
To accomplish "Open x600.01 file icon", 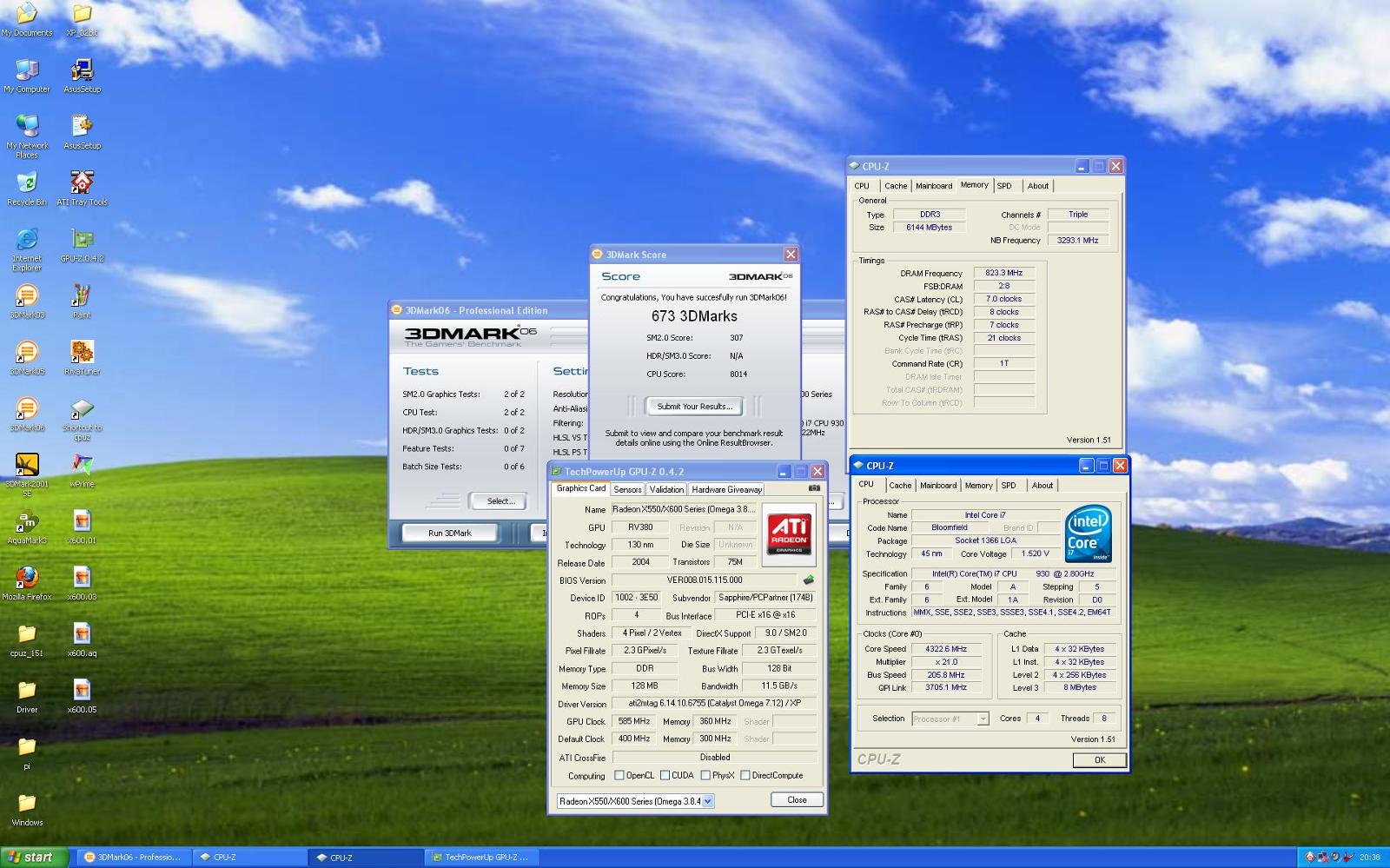I will point(82,527).
